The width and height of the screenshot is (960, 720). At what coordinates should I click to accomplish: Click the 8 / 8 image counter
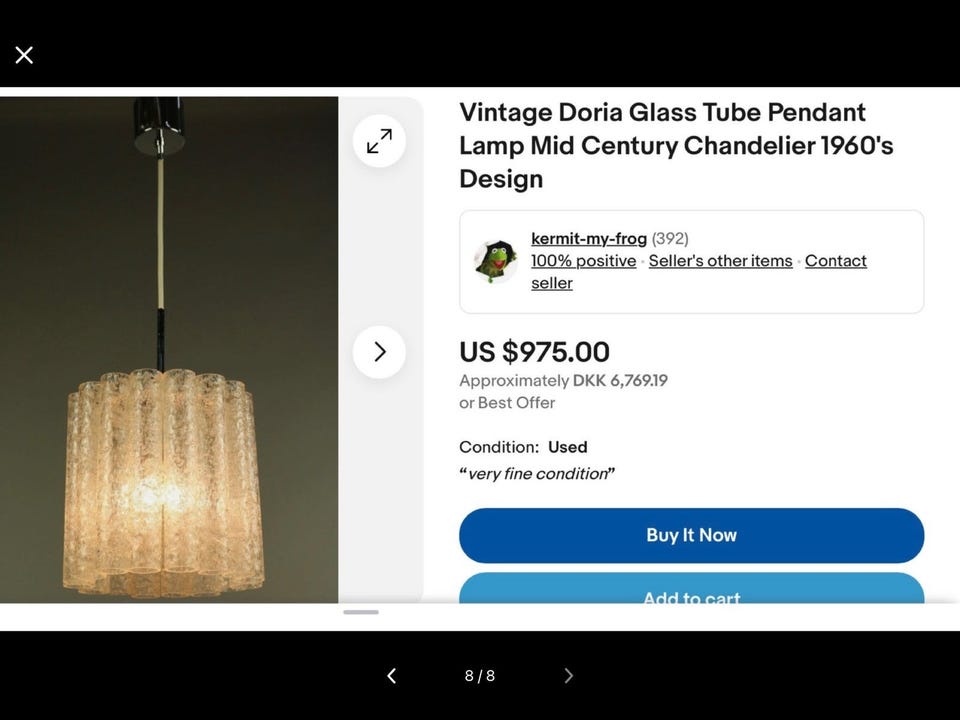479,675
